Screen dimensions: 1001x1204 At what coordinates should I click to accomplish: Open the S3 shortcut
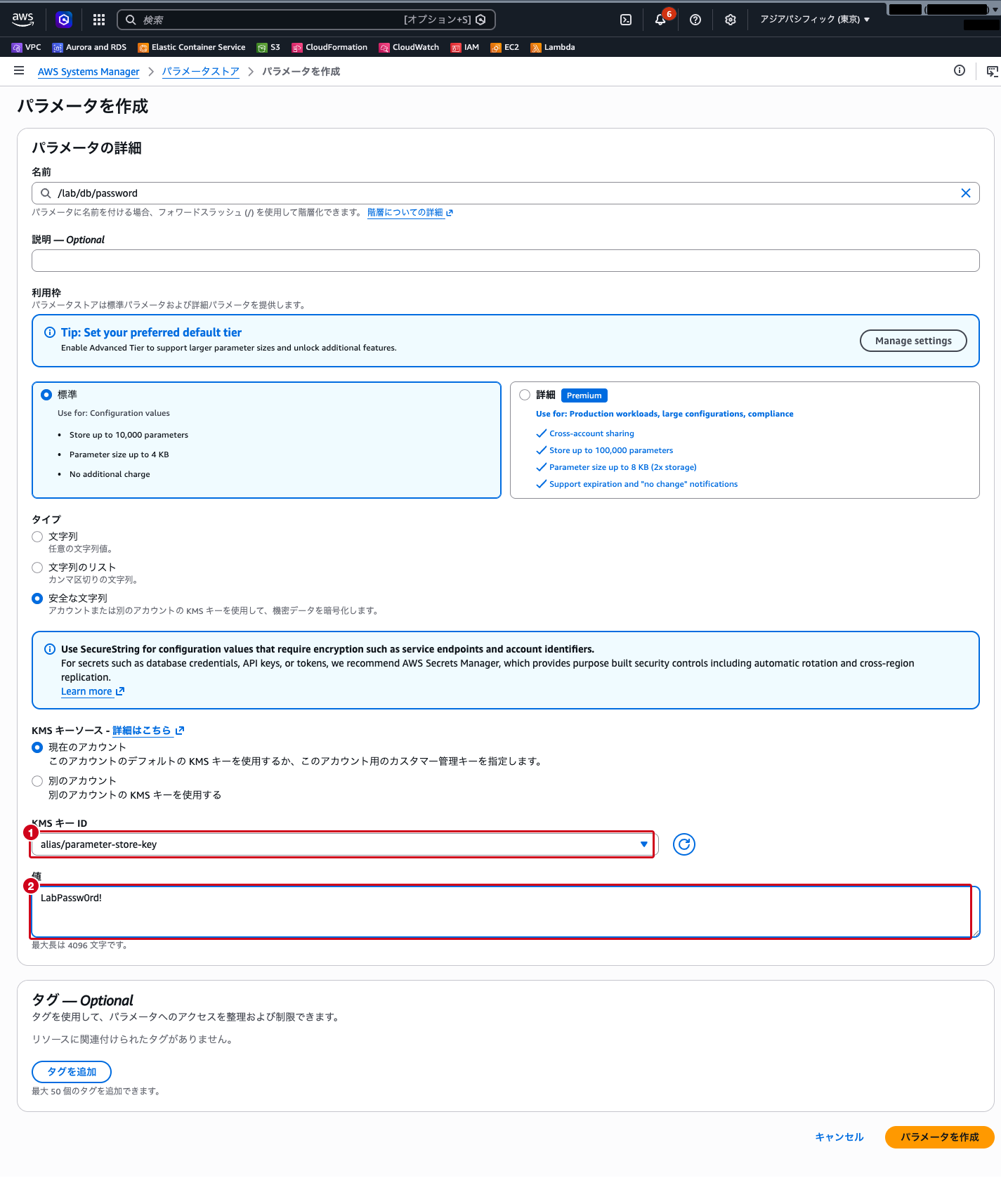[268, 47]
